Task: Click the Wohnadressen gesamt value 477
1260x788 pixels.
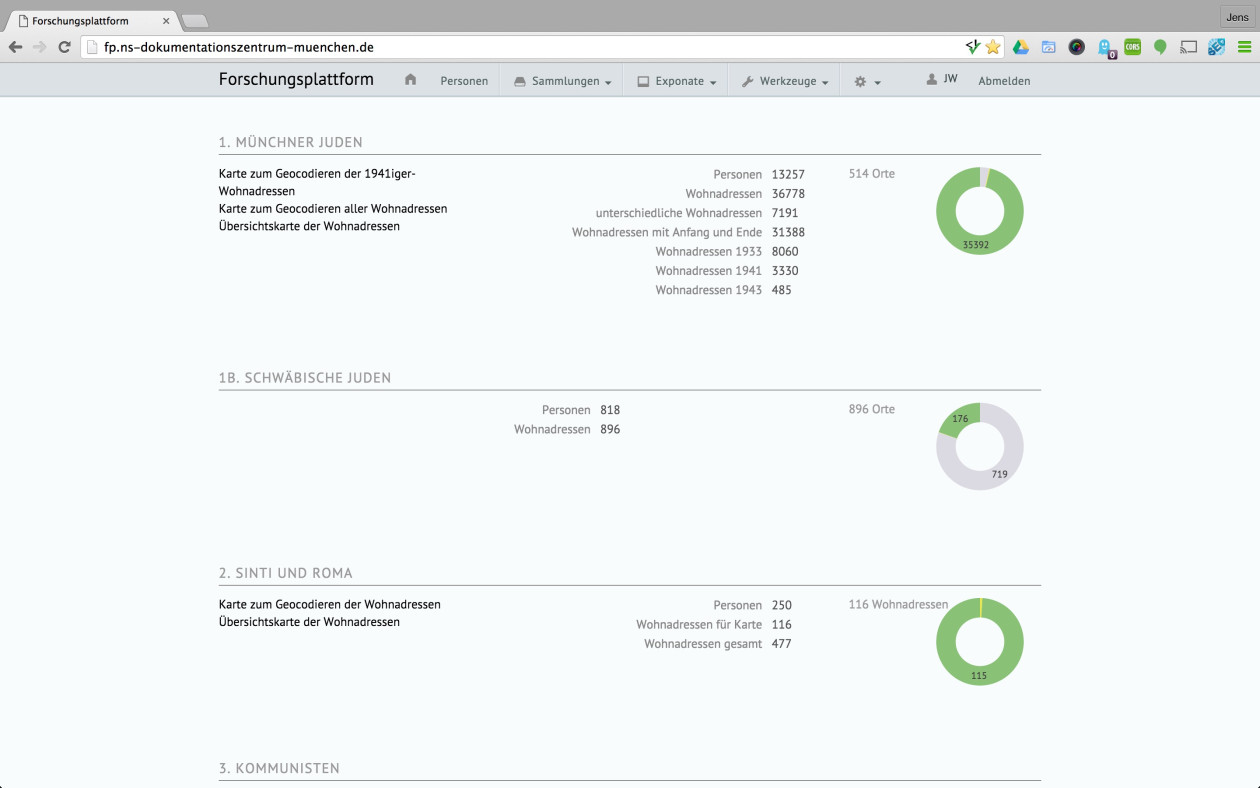Action: [782, 644]
